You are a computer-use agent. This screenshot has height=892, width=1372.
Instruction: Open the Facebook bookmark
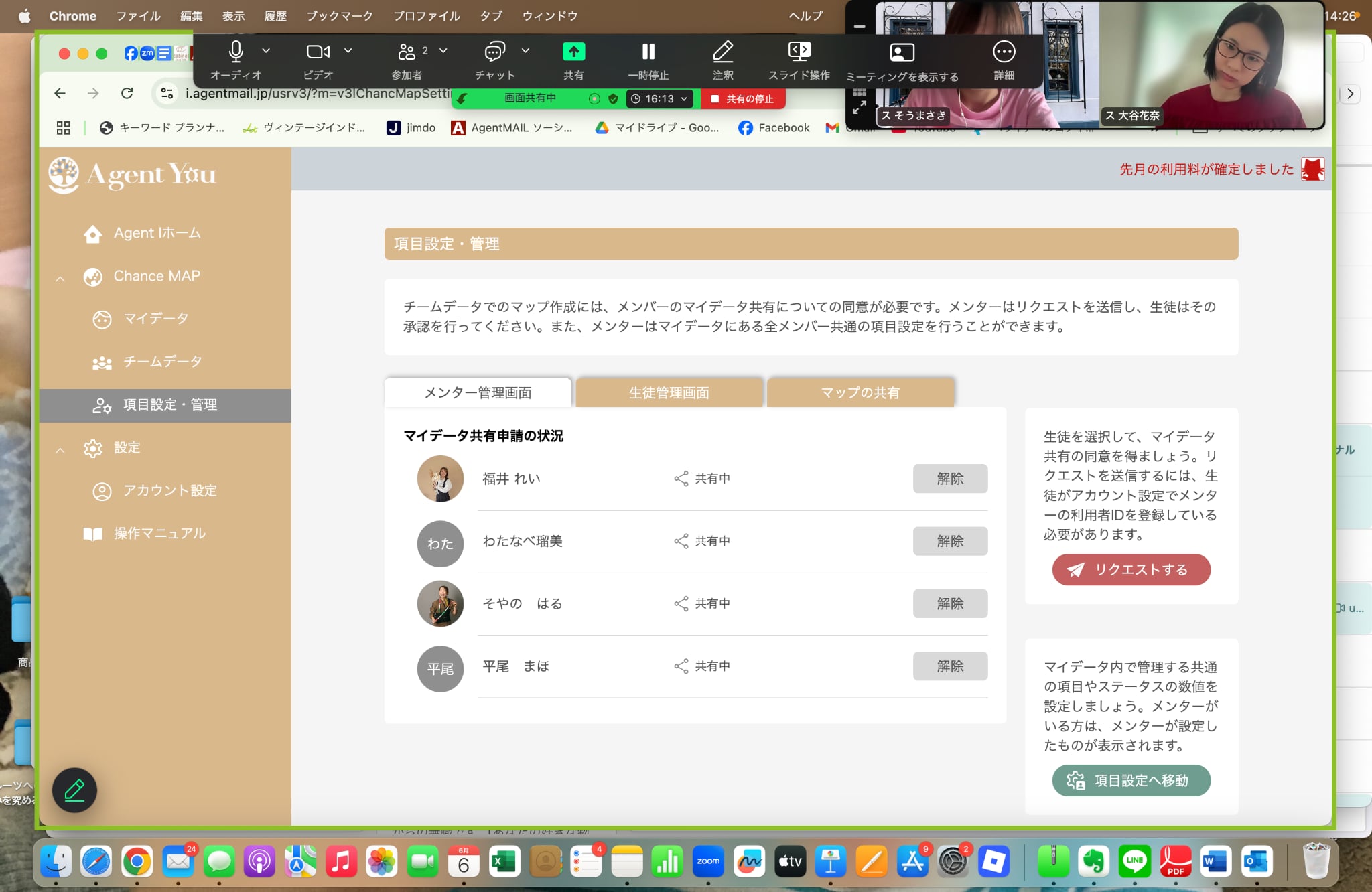(x=774, y=128)
